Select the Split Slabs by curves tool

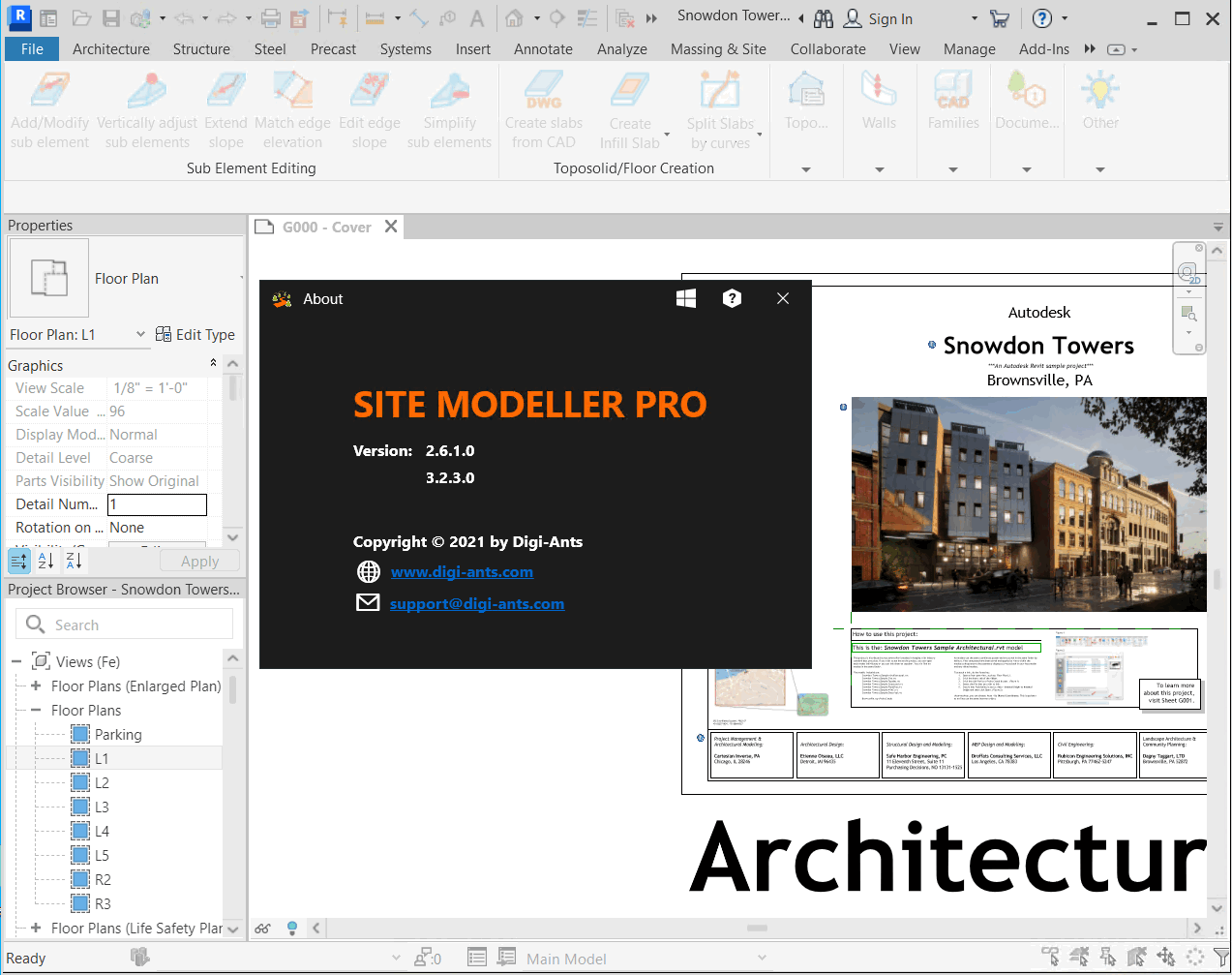pyautogui.click(x=718, y=107)
